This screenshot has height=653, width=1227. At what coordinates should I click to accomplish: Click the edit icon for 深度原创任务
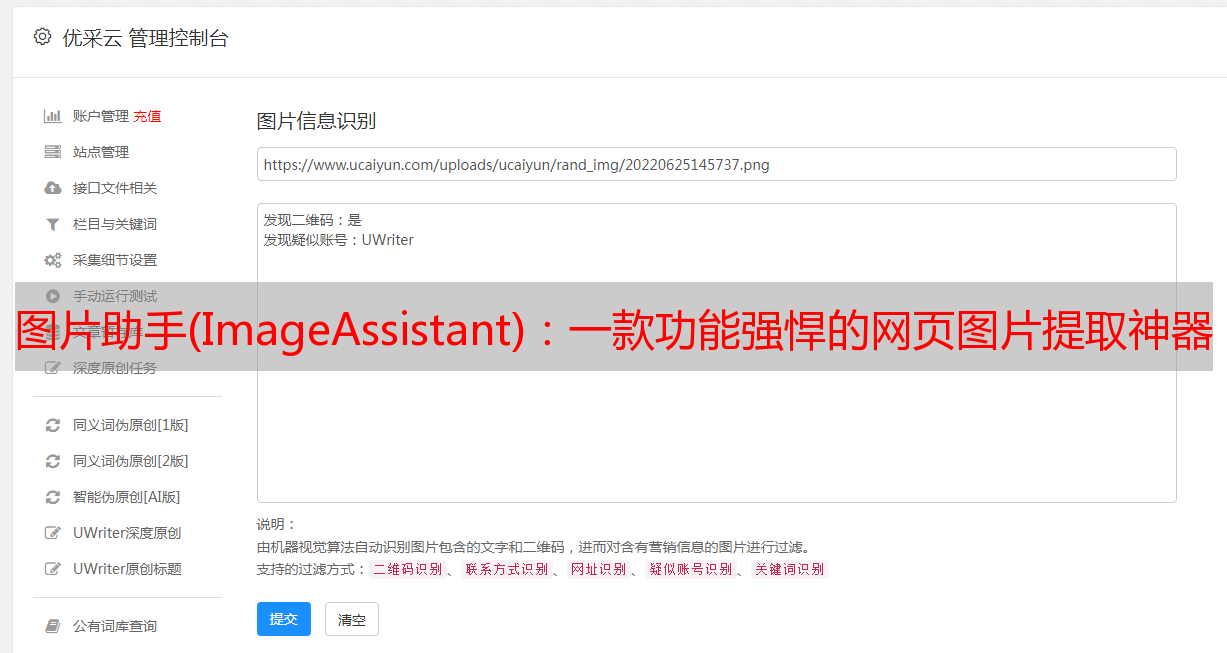click(53, 368)
